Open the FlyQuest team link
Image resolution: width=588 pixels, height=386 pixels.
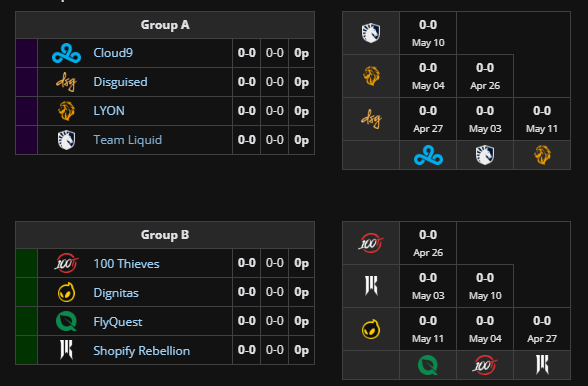[118, 322]
